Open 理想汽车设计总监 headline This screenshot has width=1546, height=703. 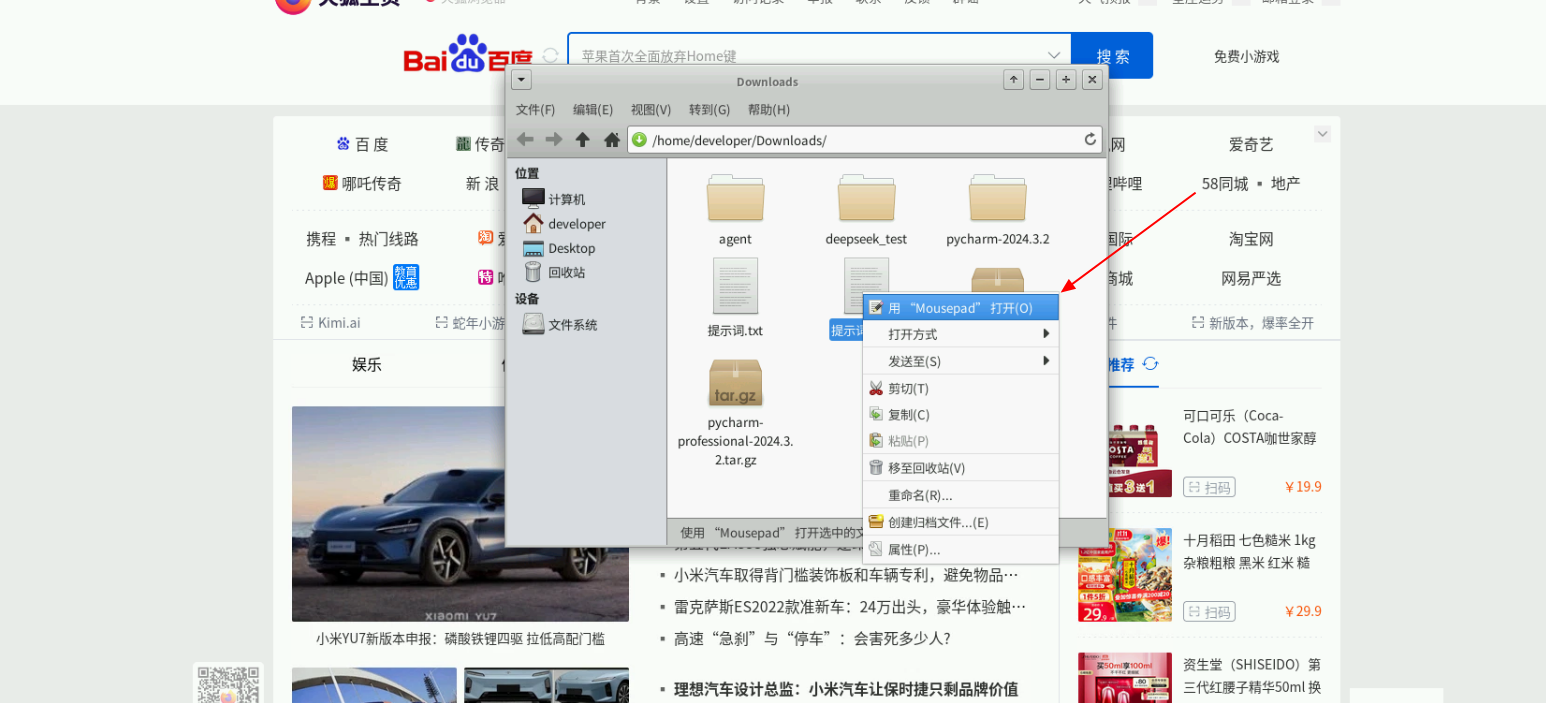846,689
